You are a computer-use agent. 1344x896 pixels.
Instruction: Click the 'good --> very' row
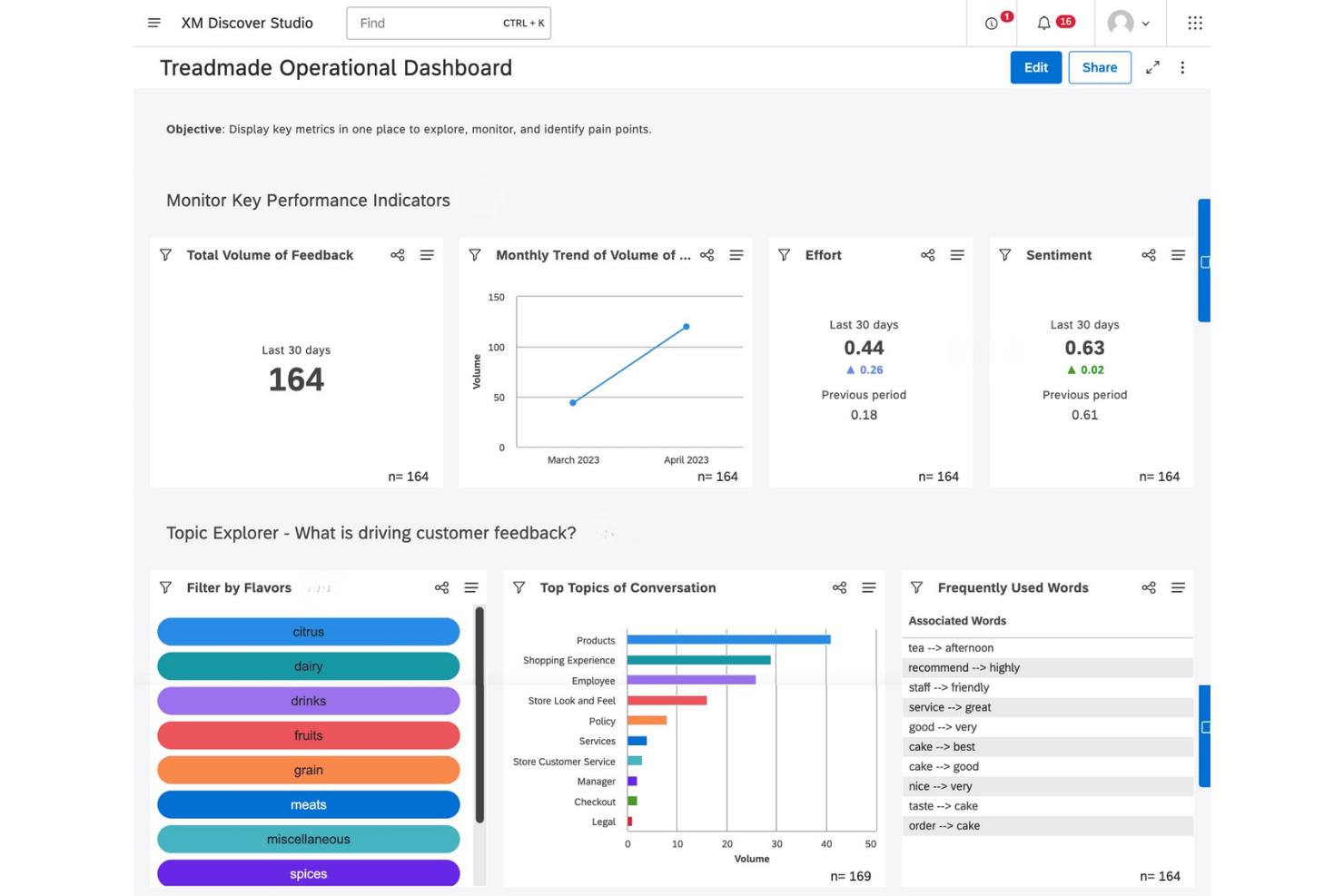[x=1047, y=727]
